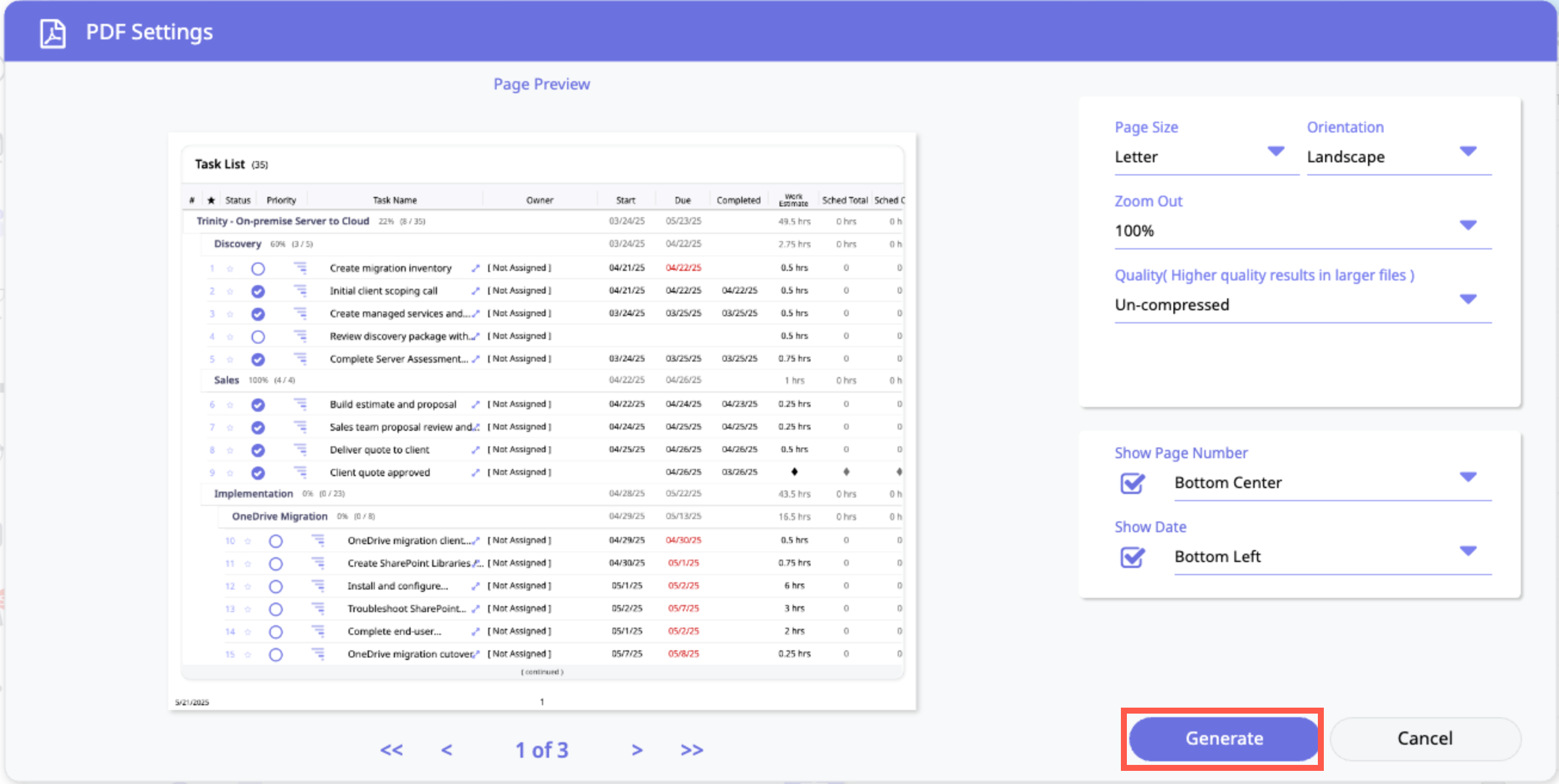Click completed checkmark for Client quote approved

[258, 473]
